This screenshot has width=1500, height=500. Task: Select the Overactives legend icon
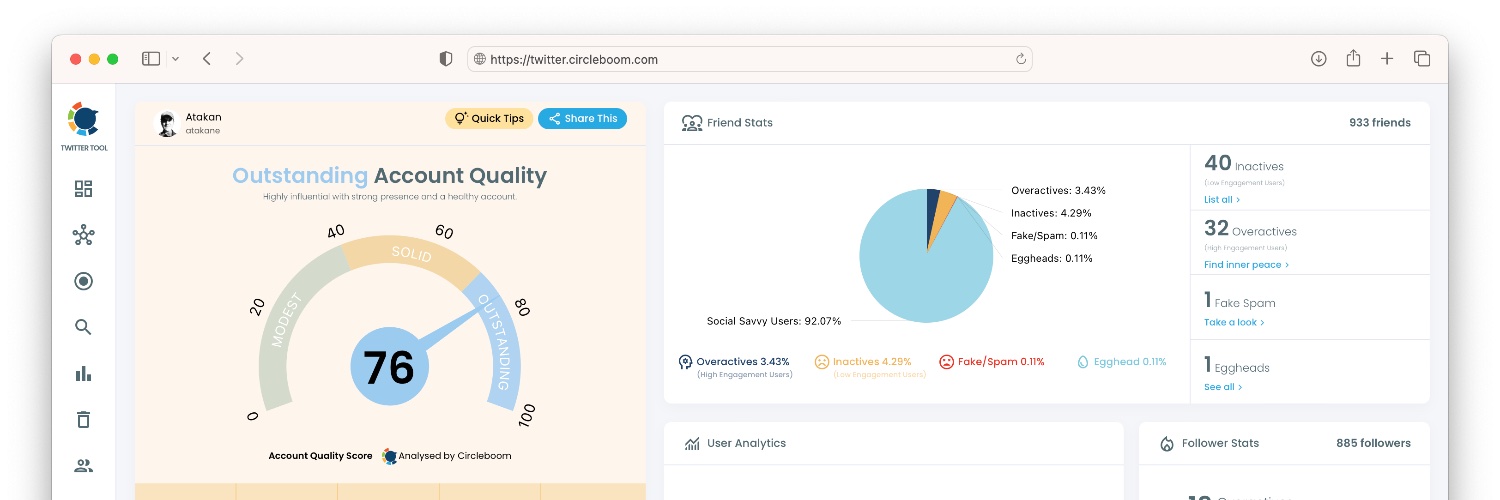pos(685,362)
